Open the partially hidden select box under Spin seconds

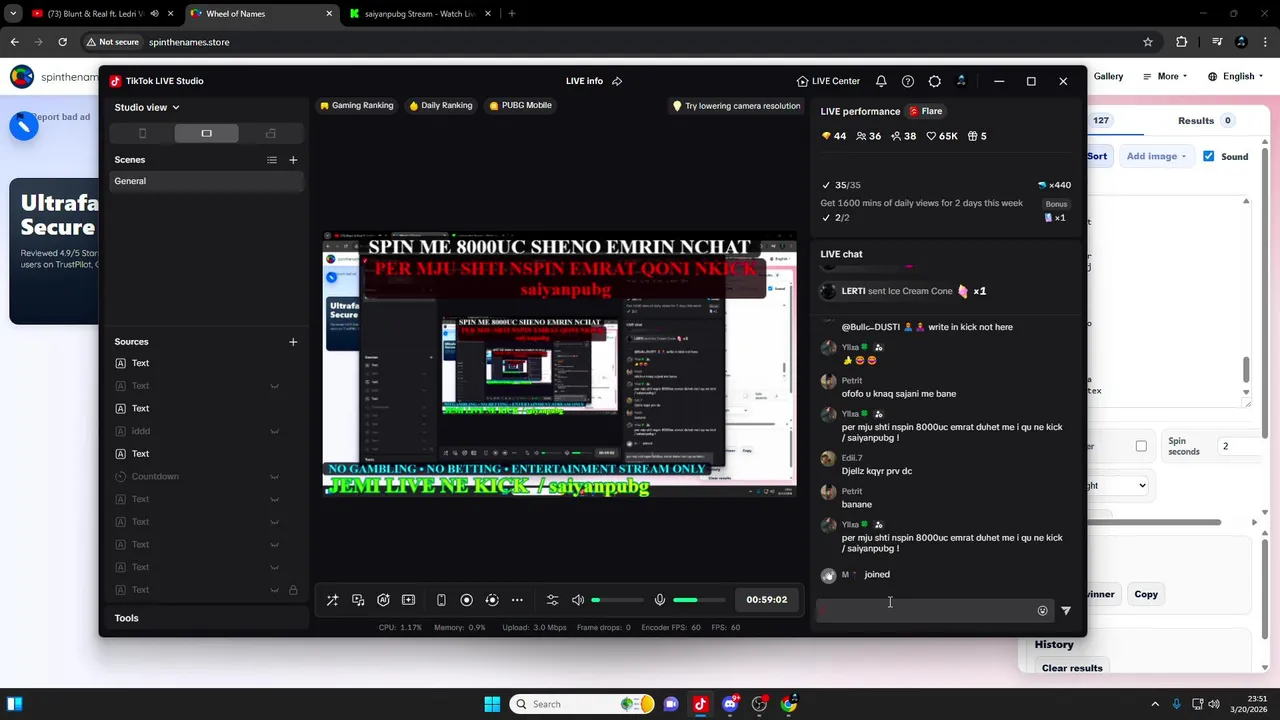pos(1117,485)
